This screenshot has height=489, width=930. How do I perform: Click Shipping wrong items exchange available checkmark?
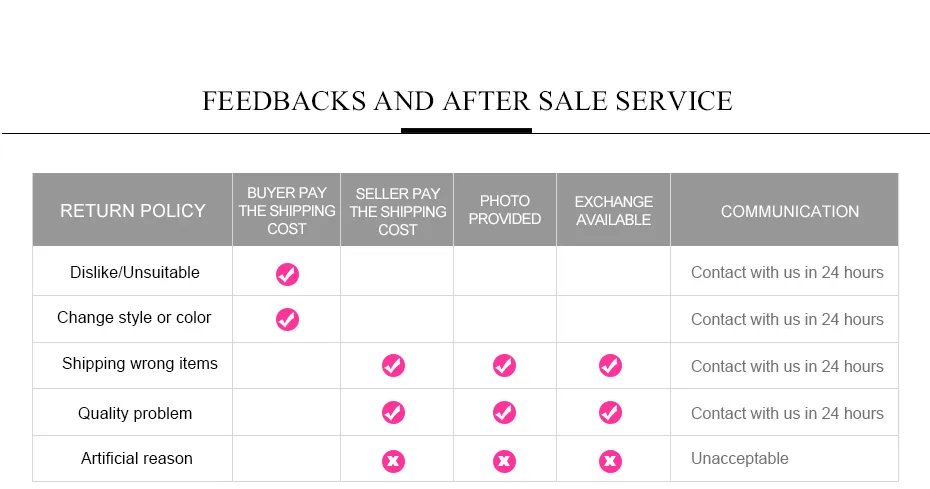coord(610,366)
